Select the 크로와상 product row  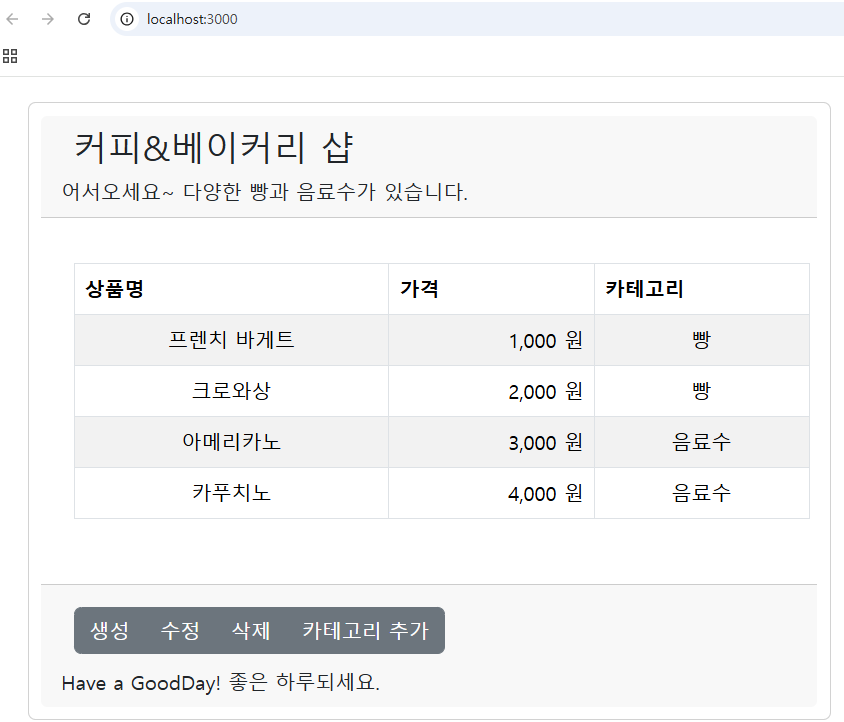click(442, 391)
